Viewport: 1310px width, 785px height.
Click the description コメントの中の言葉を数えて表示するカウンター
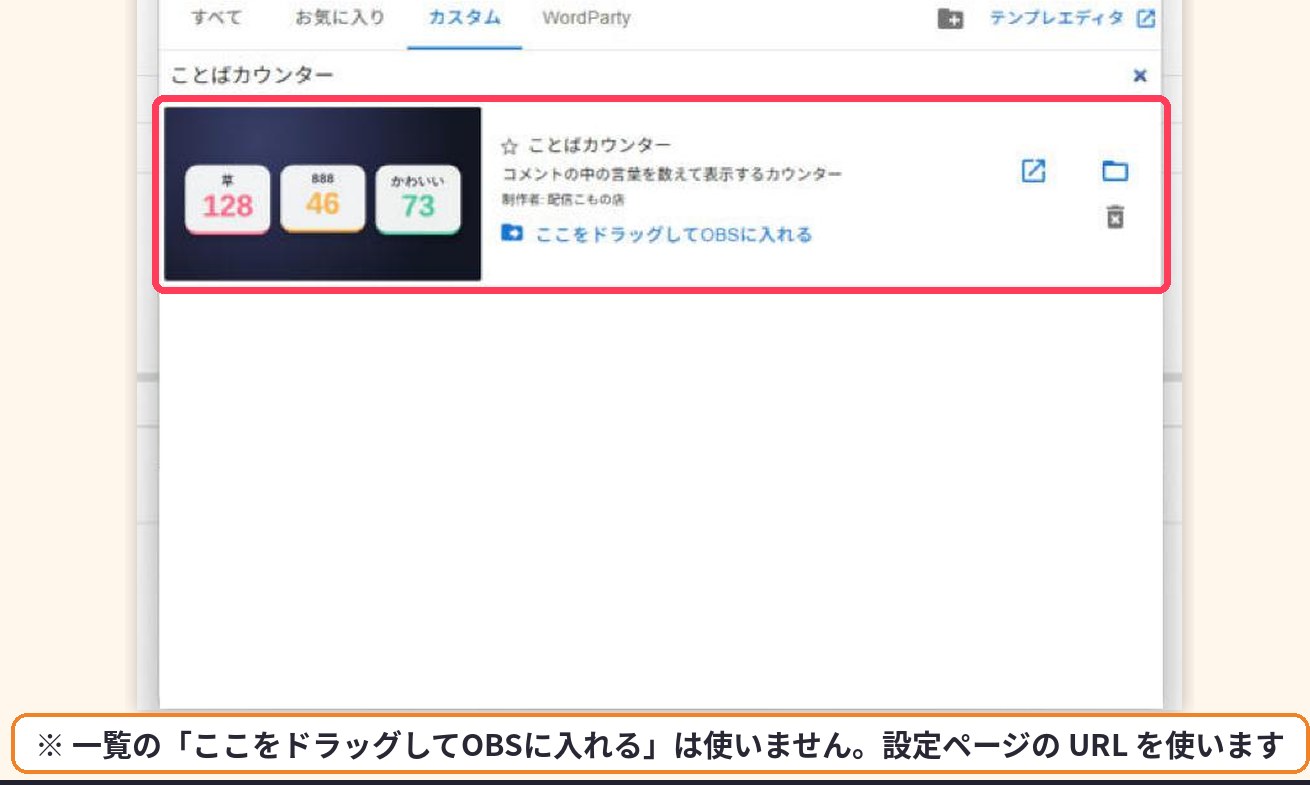coord(672,174)
